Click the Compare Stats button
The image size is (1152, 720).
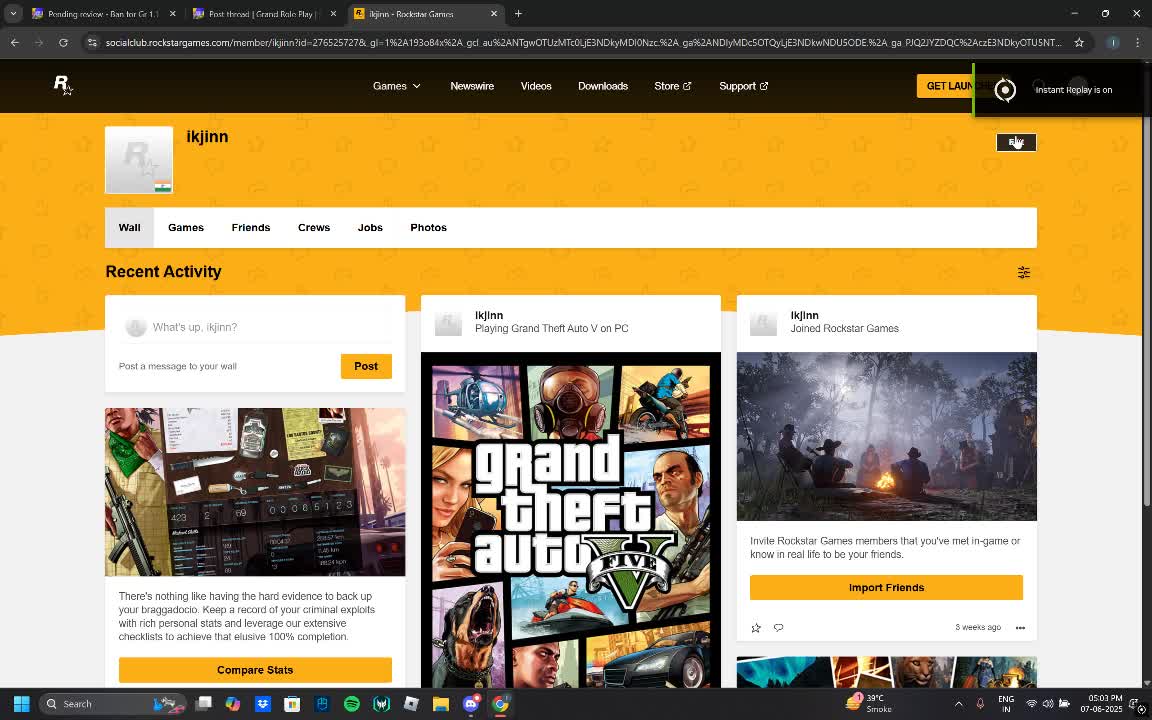255,670
